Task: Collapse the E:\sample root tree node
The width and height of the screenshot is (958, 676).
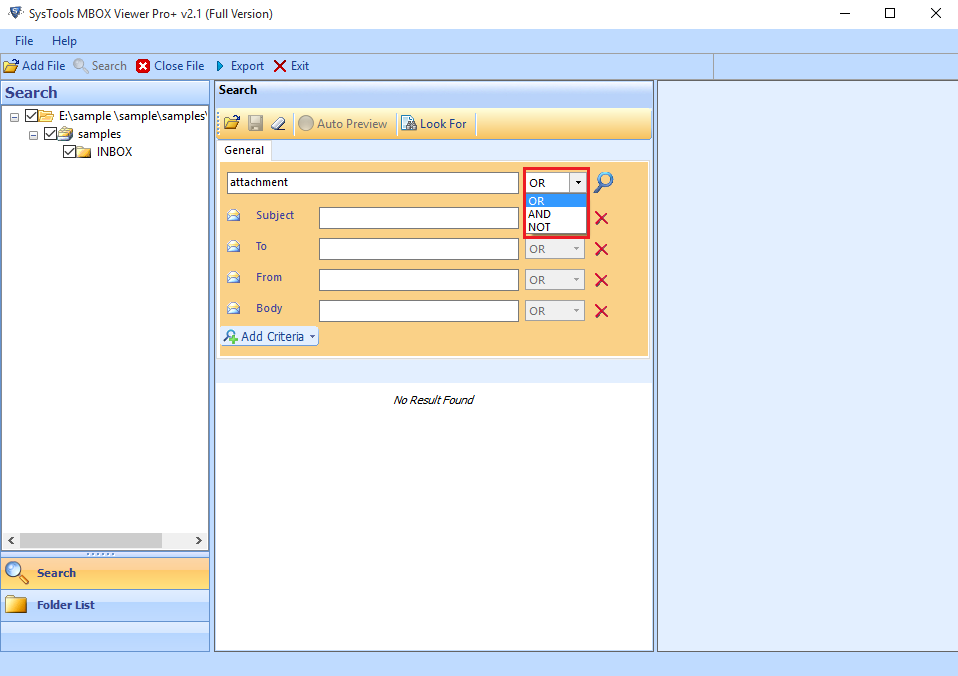Action: 15,117
